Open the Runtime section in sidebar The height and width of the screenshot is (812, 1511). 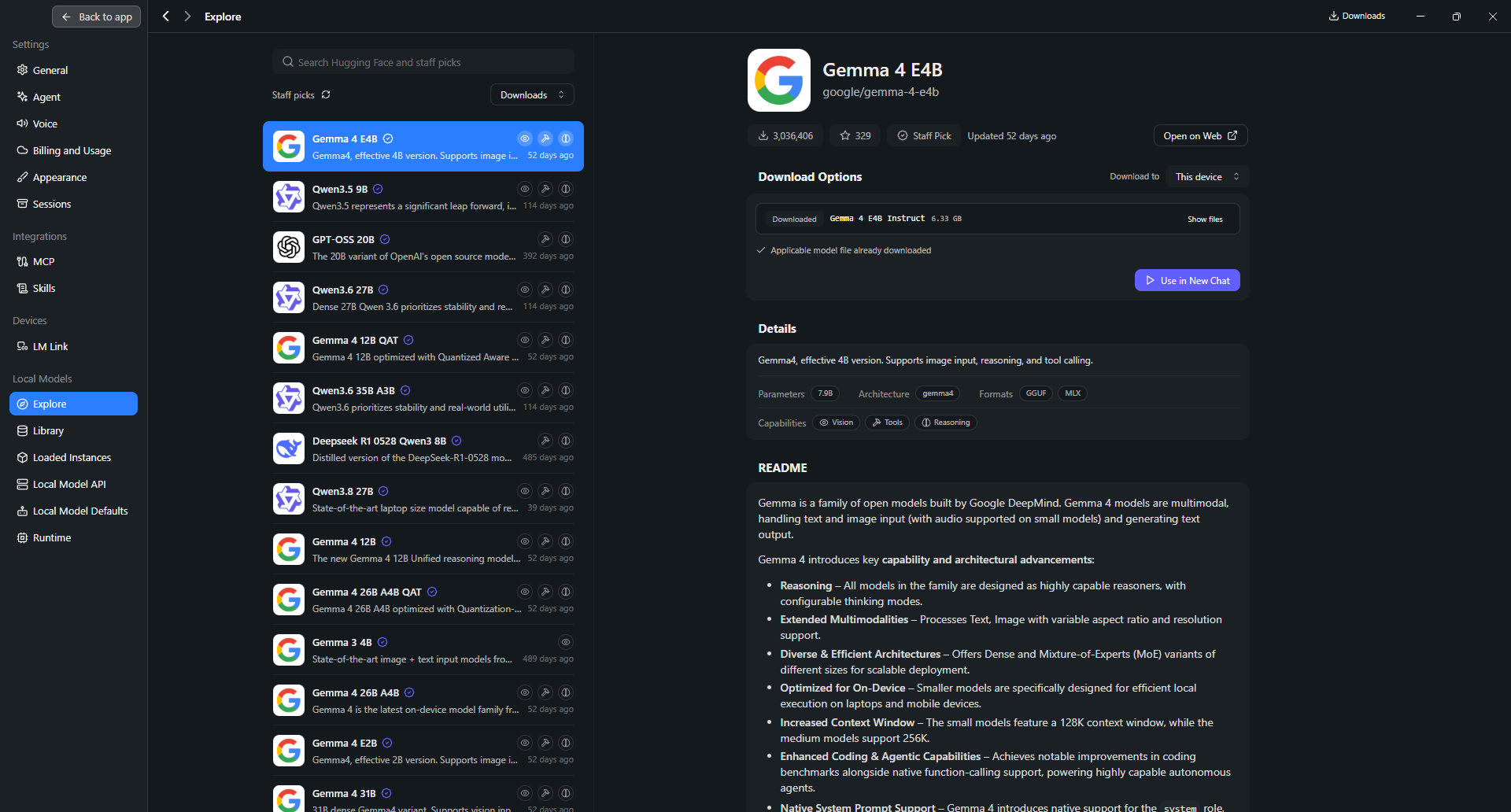click(73, 537)
